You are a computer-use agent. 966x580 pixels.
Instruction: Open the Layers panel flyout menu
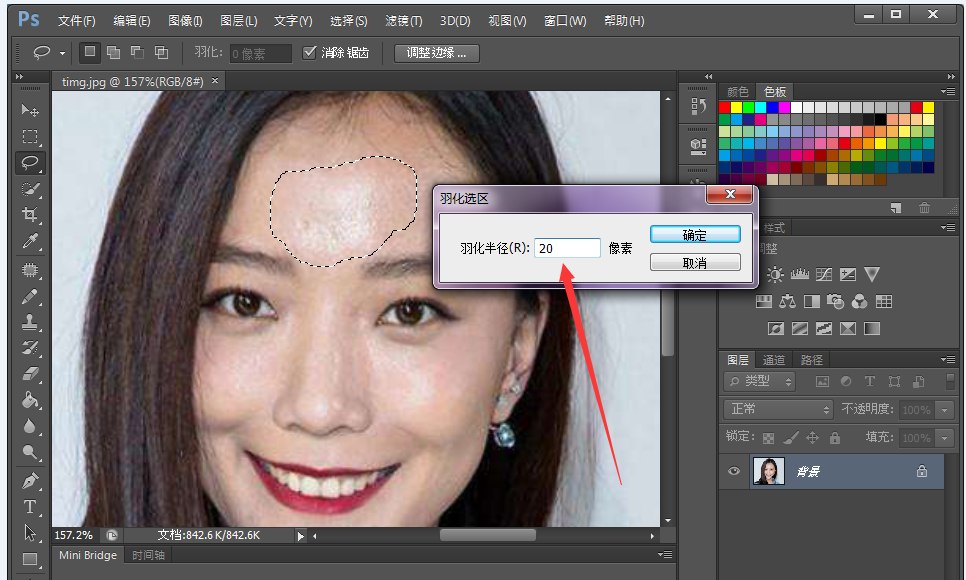[x=949, y=359]
